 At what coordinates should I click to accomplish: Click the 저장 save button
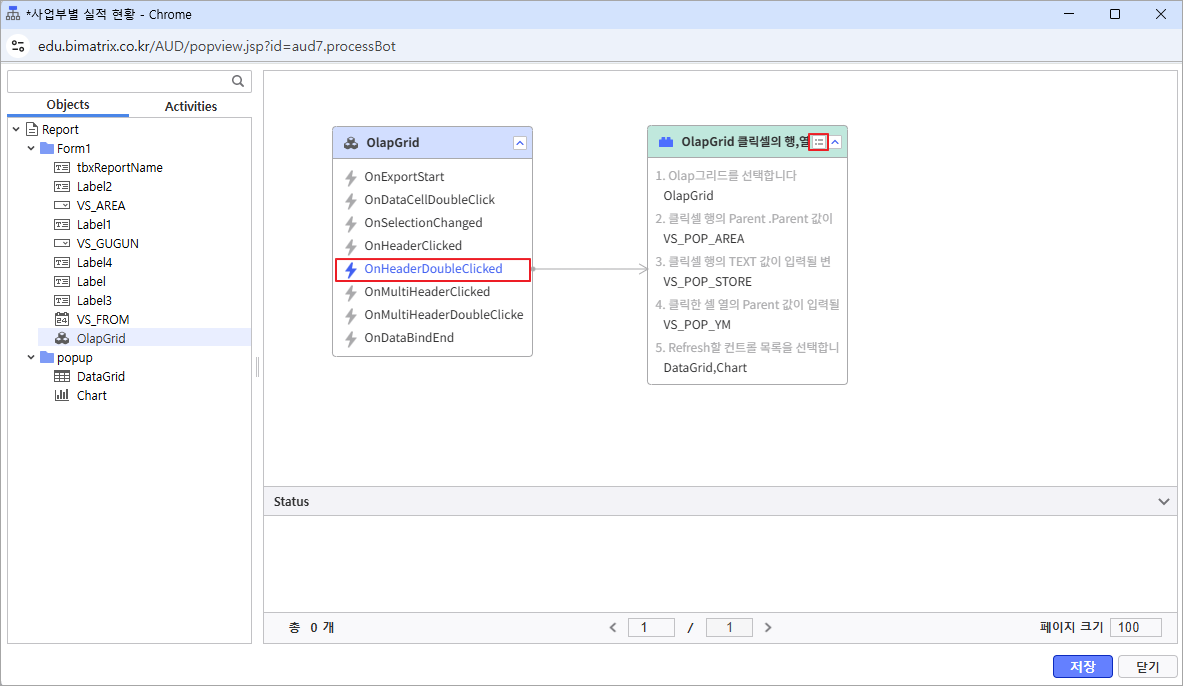[1082, 667]
